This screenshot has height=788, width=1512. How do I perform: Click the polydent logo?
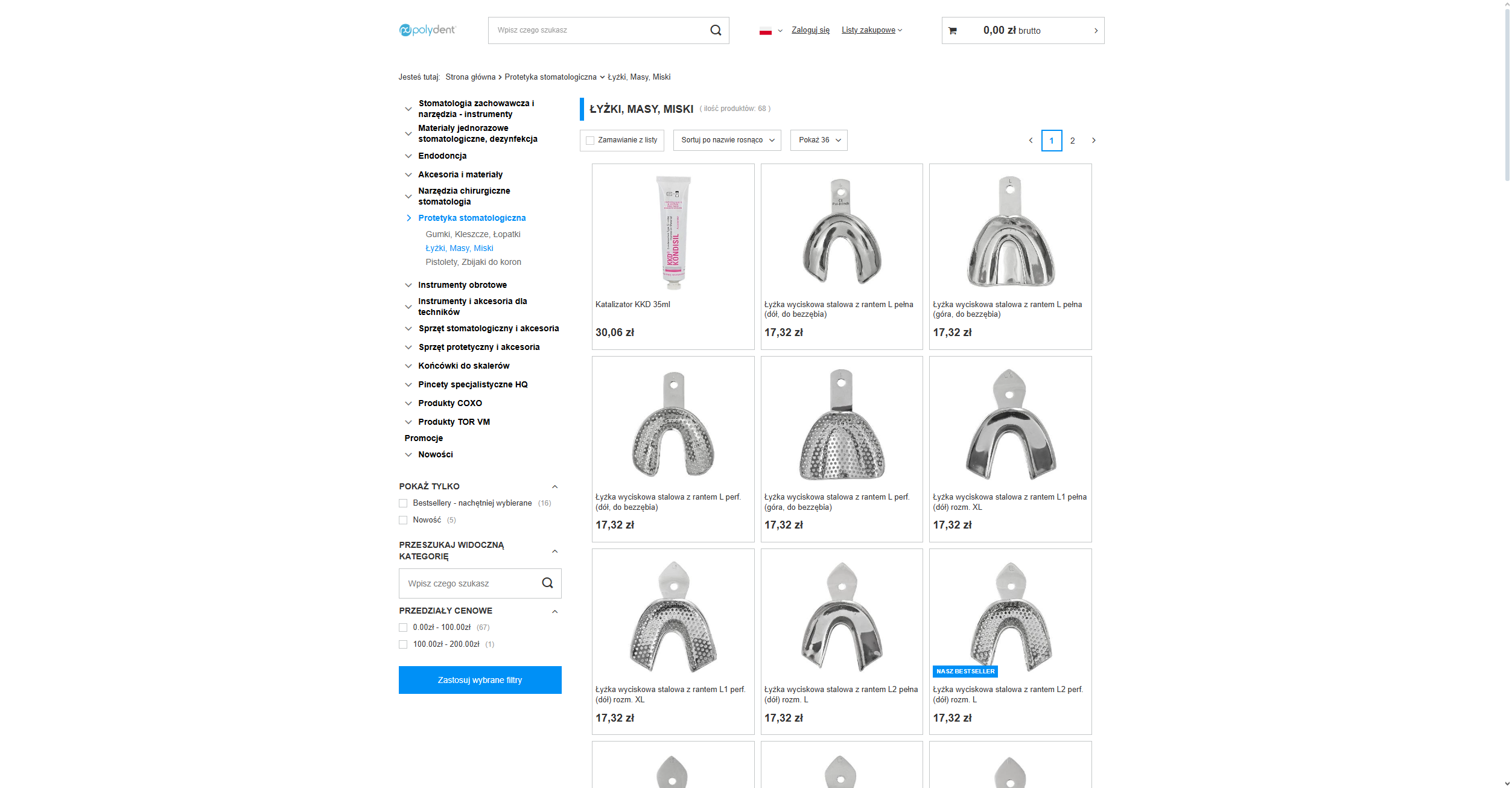pos(427,30)
